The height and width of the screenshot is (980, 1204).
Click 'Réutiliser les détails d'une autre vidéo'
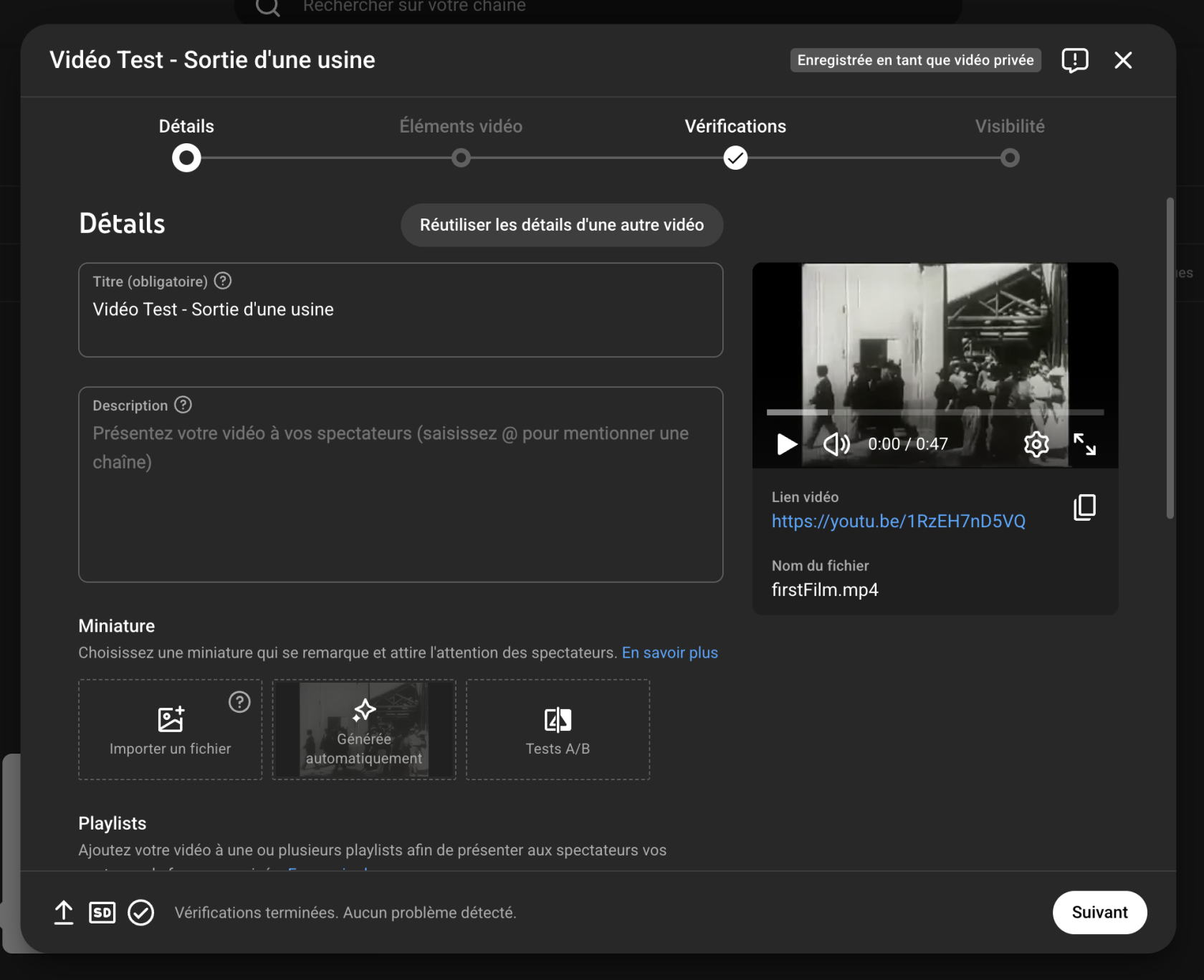[x=562, y=225]
